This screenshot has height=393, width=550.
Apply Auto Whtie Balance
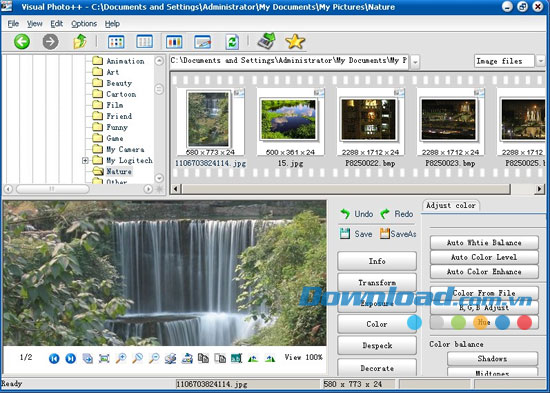coord(484,242)
